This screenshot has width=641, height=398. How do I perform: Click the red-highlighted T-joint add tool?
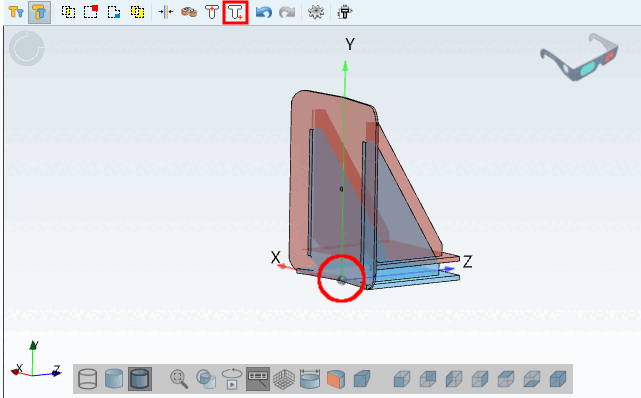[235, 12]
